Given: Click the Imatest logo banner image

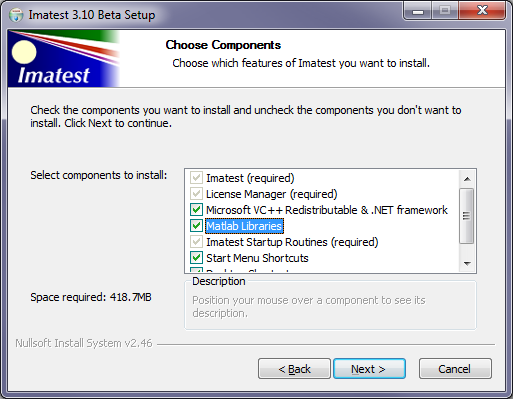Looking at the screenshot, I should (x=64, y=59).
